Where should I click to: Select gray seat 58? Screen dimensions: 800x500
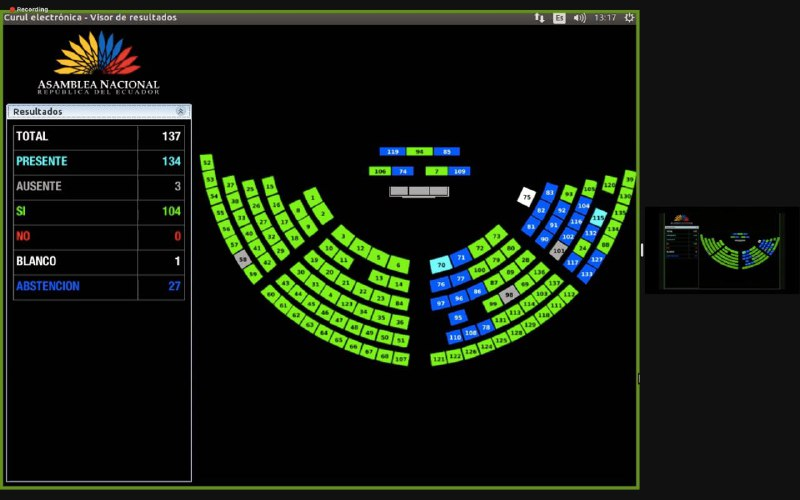(243, 259)
